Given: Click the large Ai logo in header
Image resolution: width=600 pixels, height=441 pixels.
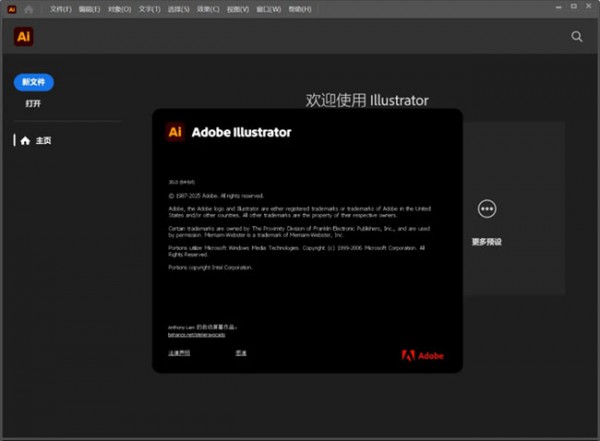Looking at the screenshot, I should [x=24, y=37].
